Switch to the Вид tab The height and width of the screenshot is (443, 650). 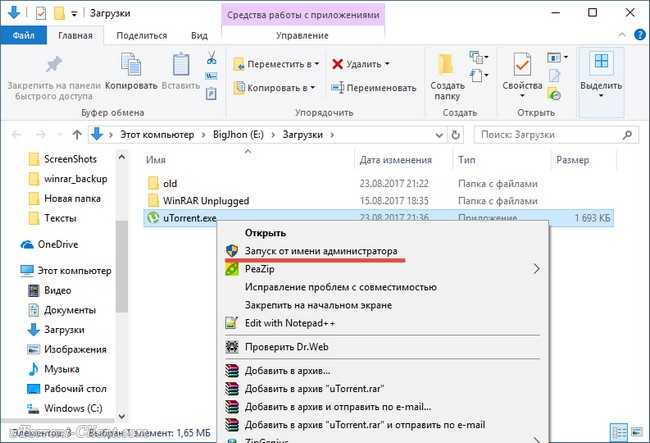(199, 36)
